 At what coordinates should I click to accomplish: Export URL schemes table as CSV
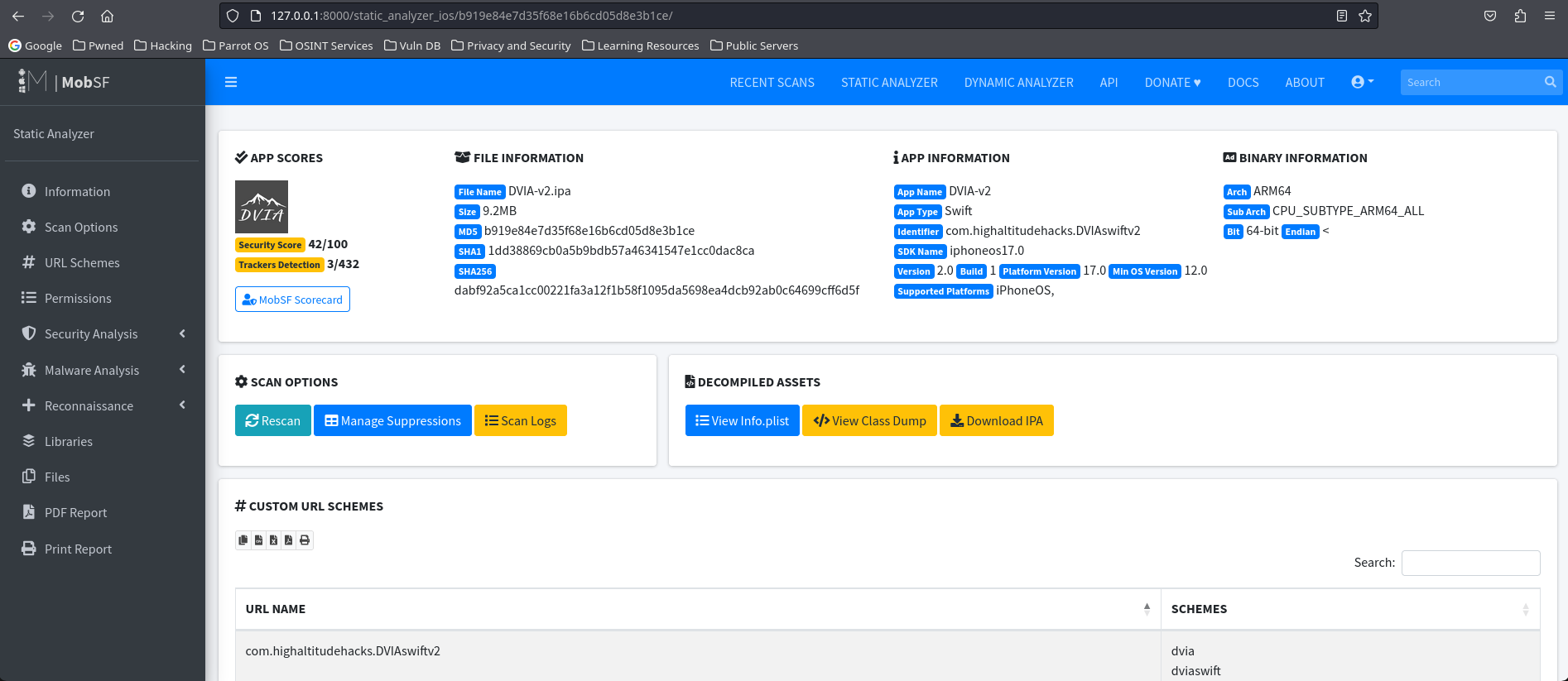[258, 540]
